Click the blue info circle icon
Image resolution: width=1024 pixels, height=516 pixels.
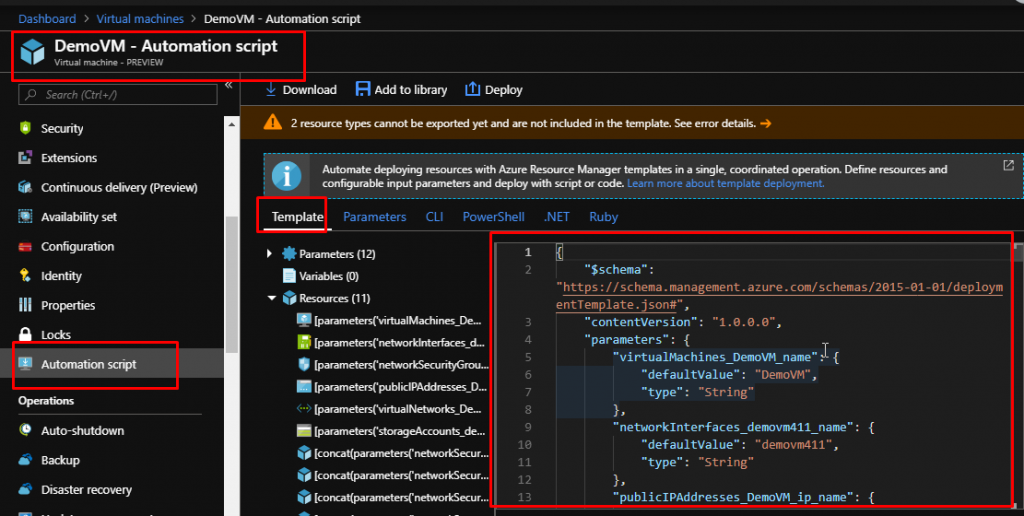pyautogui.click(x=287, y=176)
